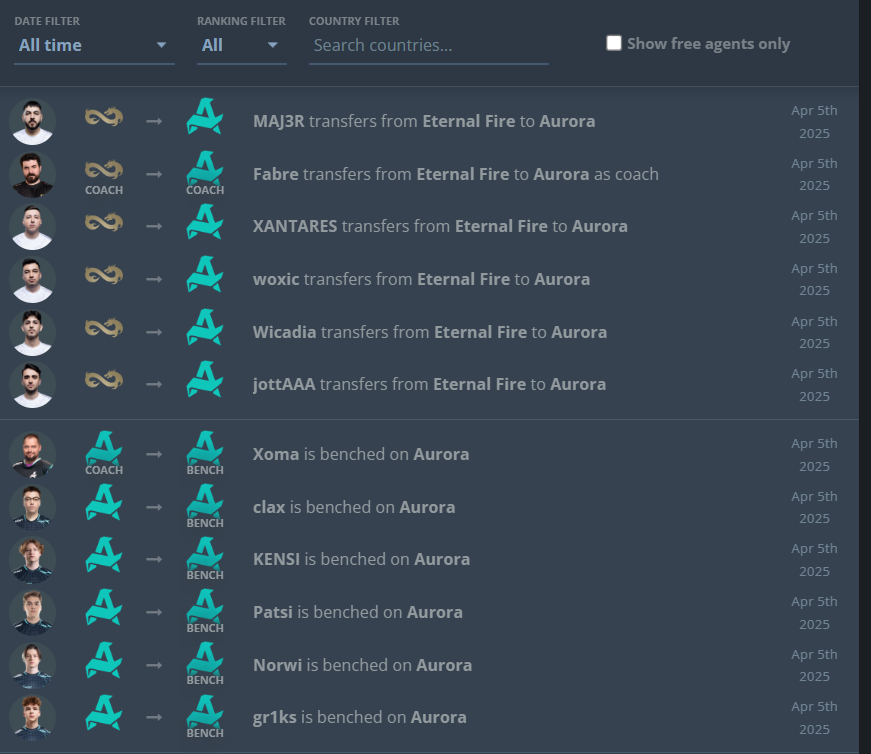The height and width of the screenshot is (754, 871).
Task: Click Aurora source logo in clax row
Action: coord(104,502)
